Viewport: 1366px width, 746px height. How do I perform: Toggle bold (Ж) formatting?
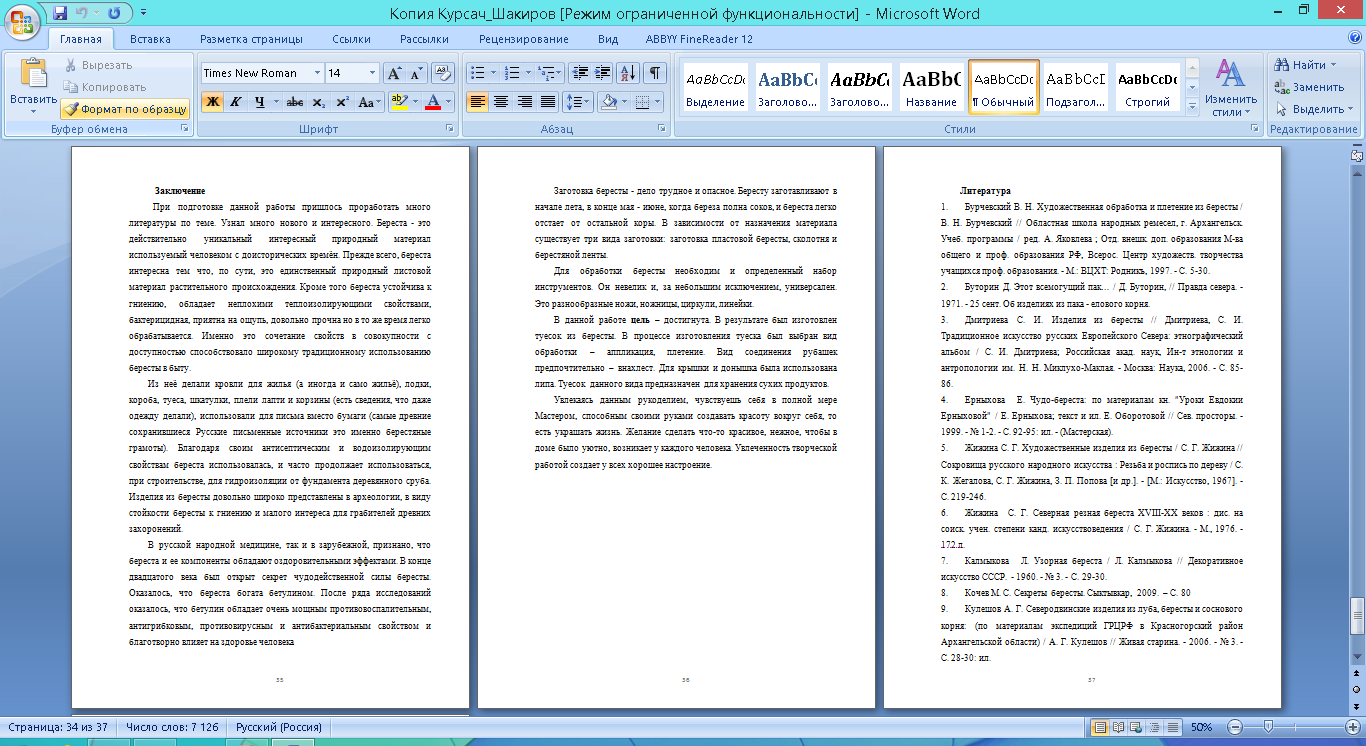point(212,102)
